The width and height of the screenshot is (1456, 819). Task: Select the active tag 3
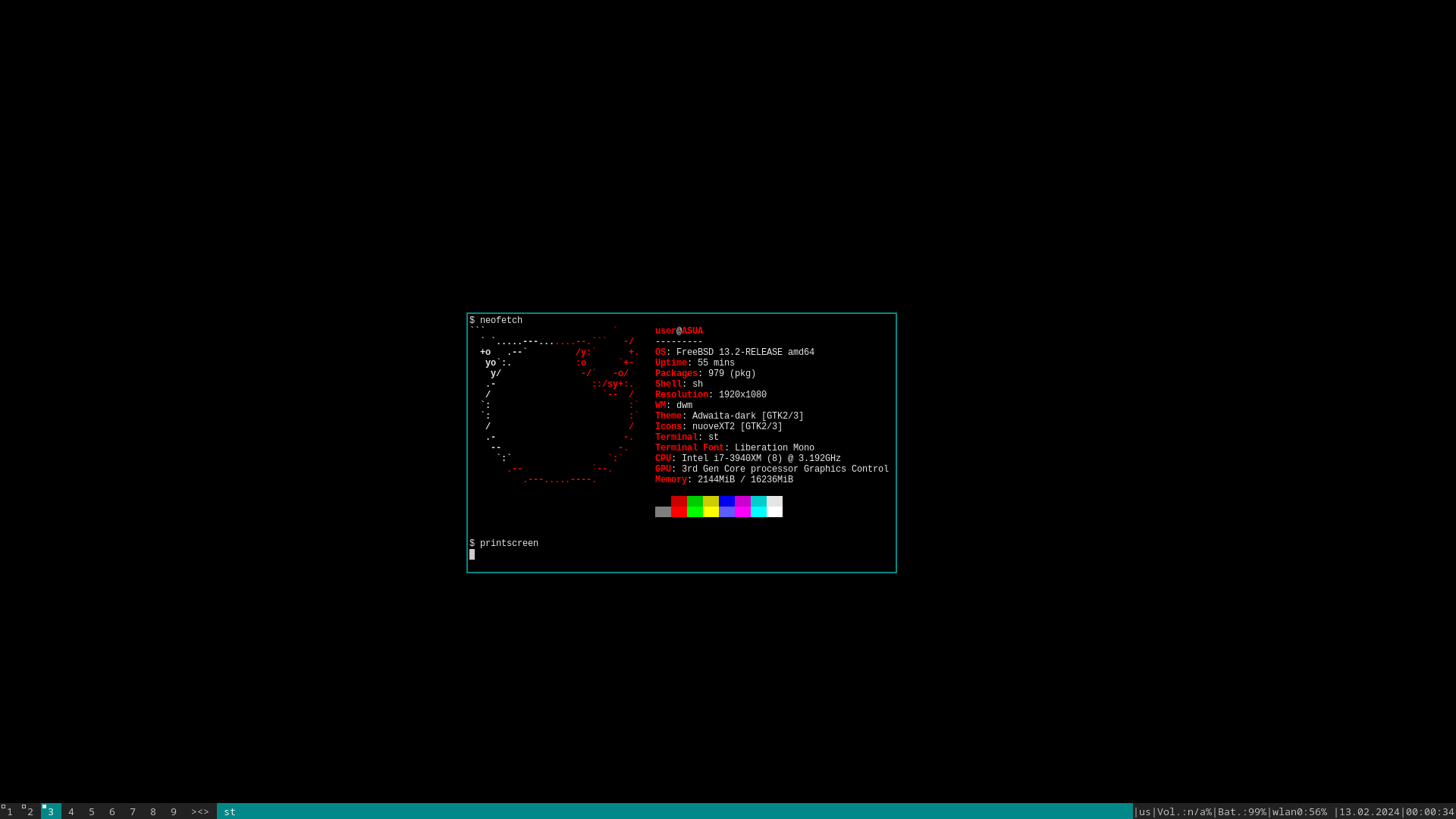click(51, 811)
